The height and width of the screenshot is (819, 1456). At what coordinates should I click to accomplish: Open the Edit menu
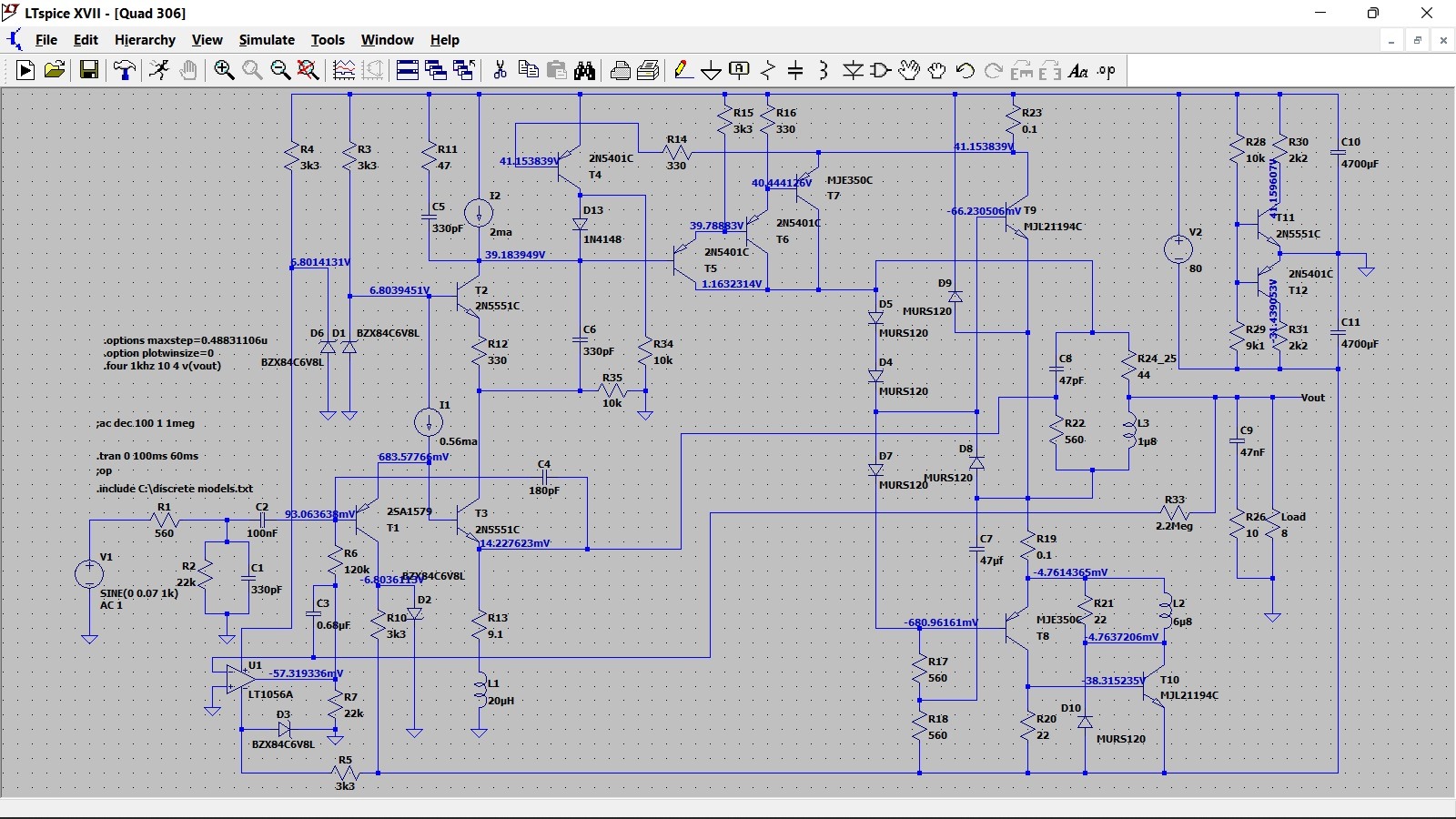coord(86,40)
